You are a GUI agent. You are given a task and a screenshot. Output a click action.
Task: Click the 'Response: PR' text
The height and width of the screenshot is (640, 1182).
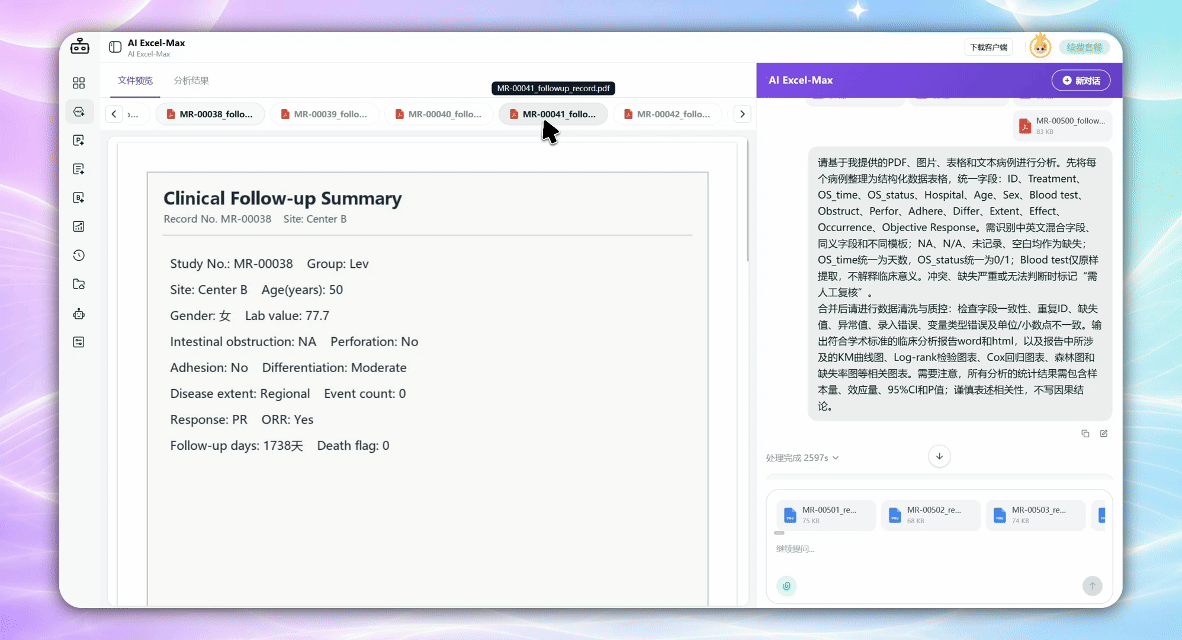pyautogui.click(x=209, y=420)
